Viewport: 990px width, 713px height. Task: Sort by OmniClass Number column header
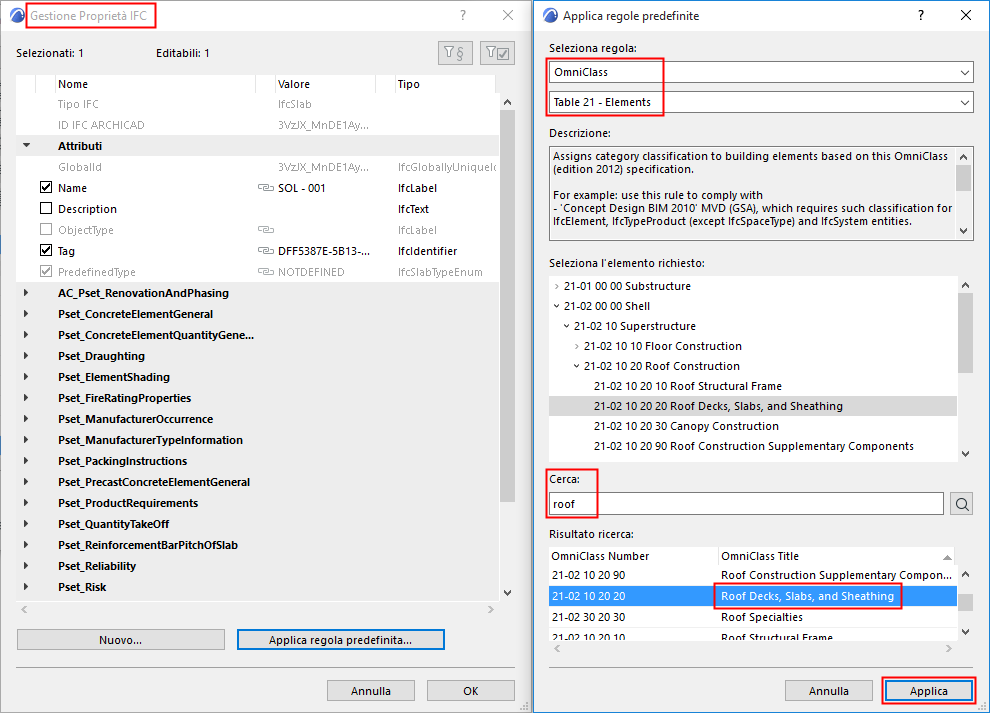pyautogui.click(x=633, y=556)
